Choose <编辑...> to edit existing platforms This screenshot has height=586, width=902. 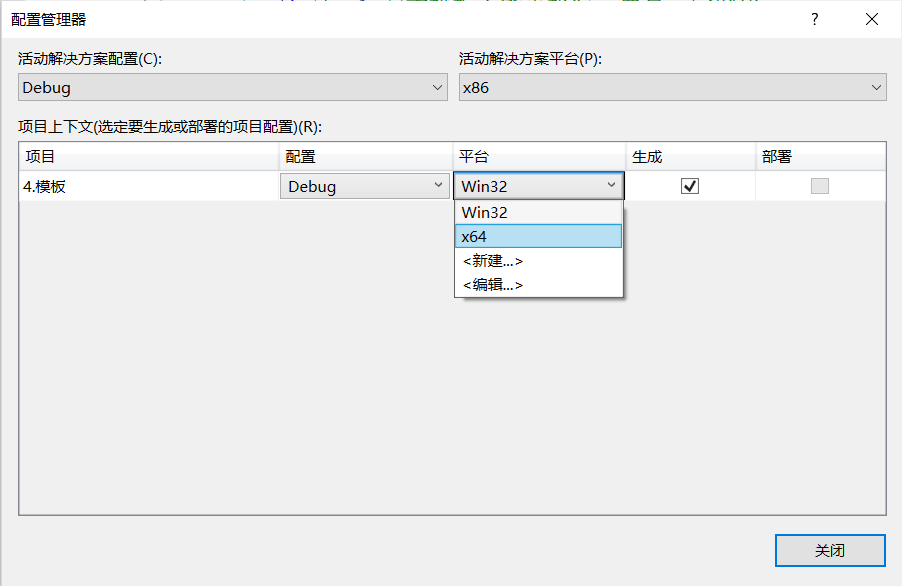(x=539, y=284)
